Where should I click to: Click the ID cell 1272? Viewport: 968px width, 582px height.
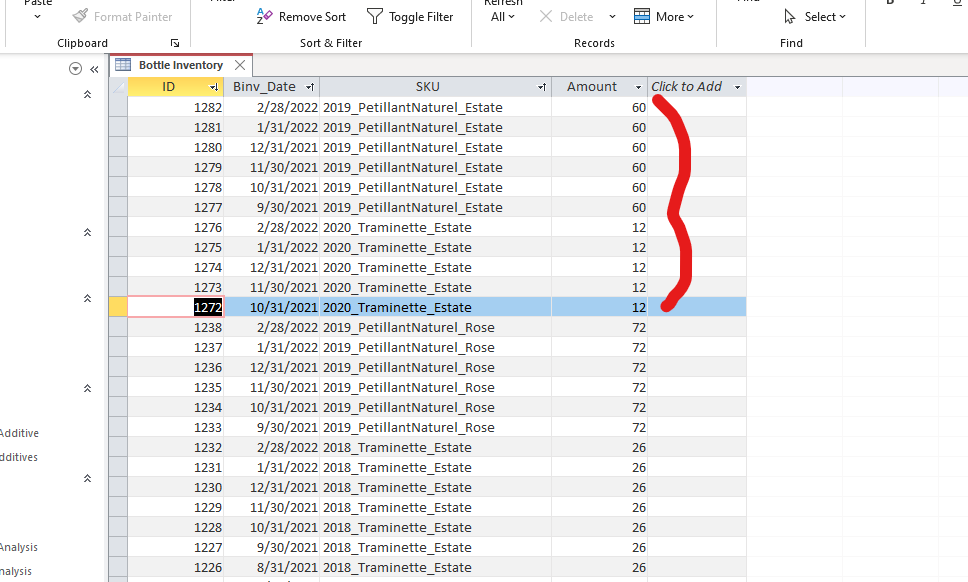pyautogui.click(x=176, y=307)
